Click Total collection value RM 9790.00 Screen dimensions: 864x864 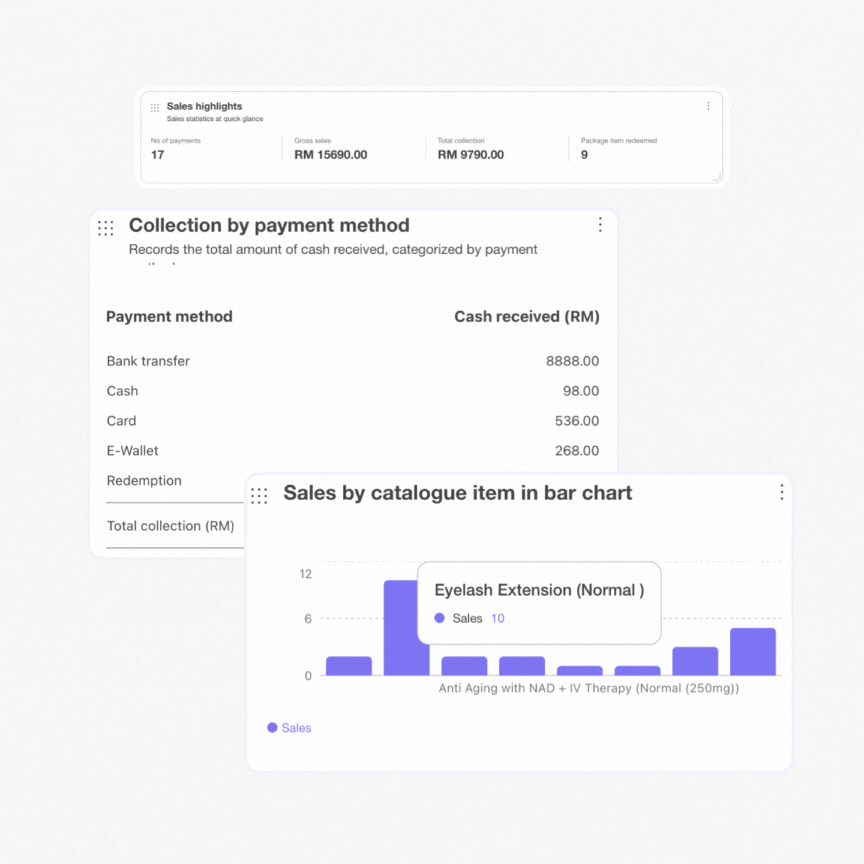pos(471,155)
